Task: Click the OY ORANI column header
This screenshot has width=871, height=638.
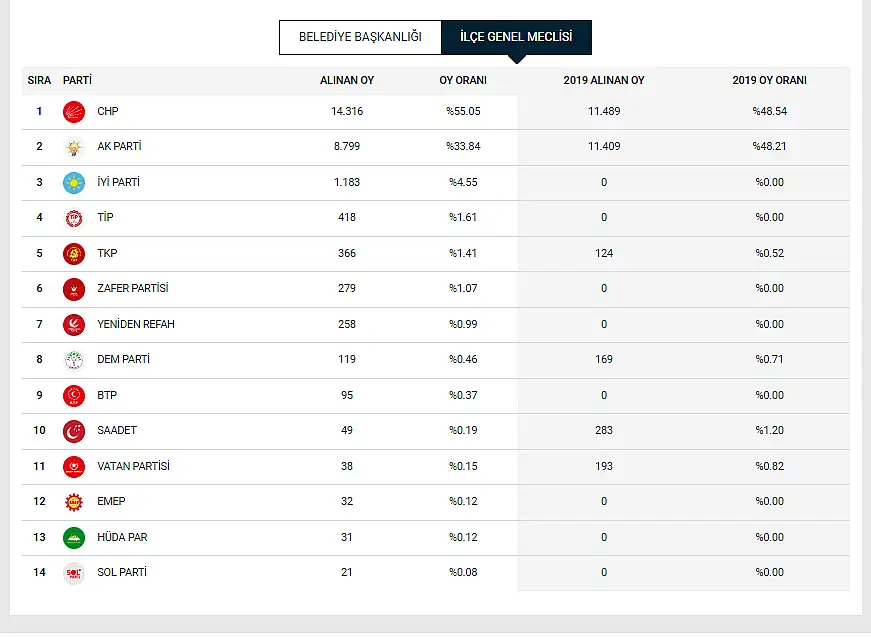Action: [463, 80]
